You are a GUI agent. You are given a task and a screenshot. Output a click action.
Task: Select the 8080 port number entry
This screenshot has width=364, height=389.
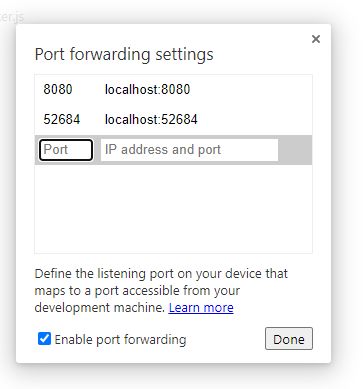point(58,89)
